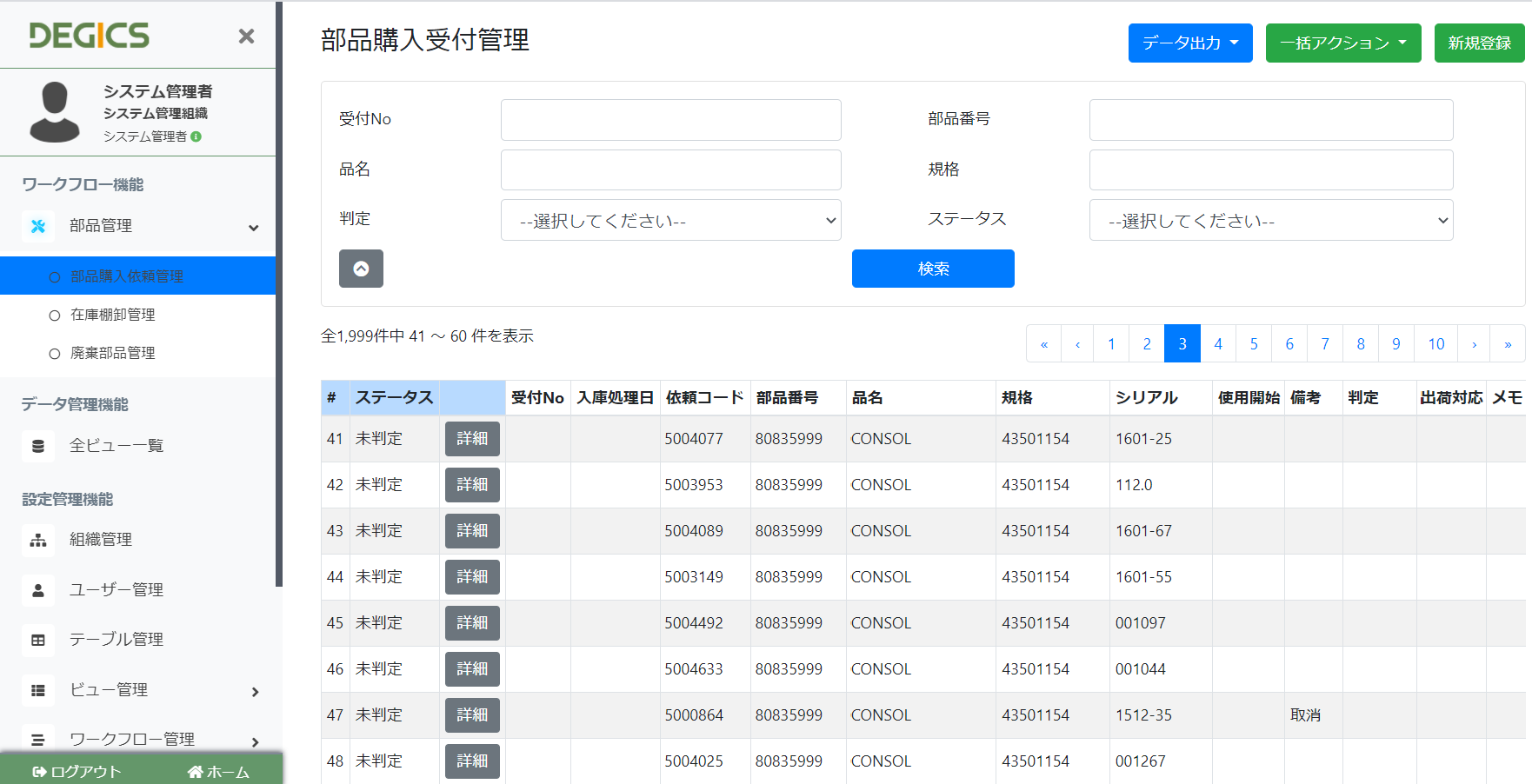1532x784 pixels.
Task: Click serial cell 1601-67
Action: 1143,531
